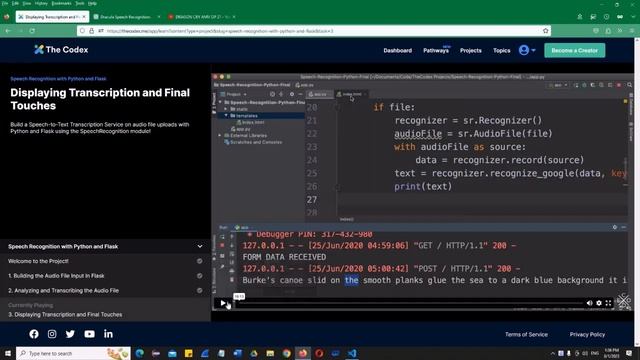Open The Codex LinkedIn page

pyautogui.click(x=108, y=334)
